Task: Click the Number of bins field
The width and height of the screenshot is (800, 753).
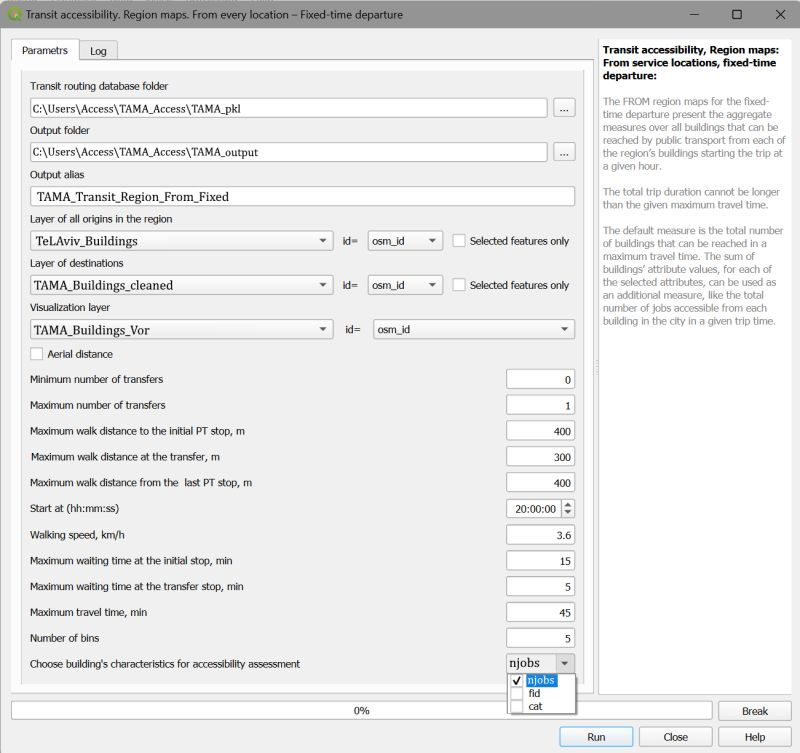Action: 540,638
